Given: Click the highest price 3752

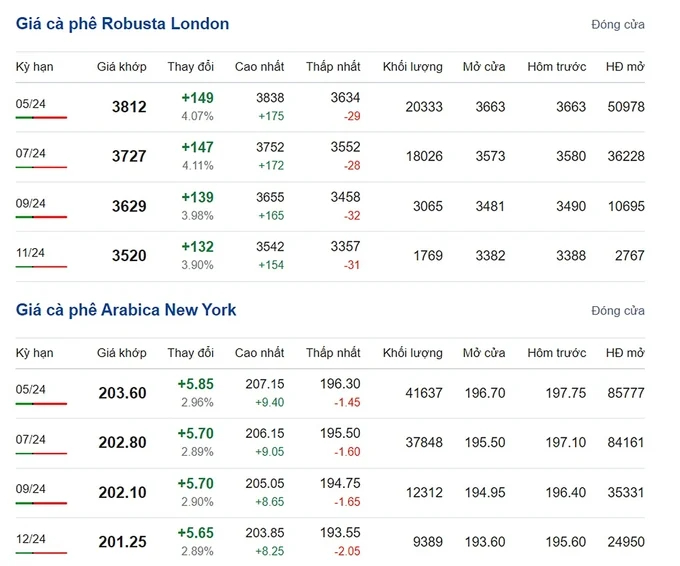Looking at the screenshot, I should [270, 147].
